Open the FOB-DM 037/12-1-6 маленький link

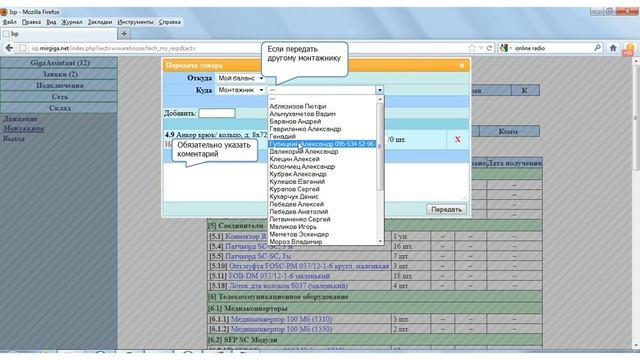[279, 276]
